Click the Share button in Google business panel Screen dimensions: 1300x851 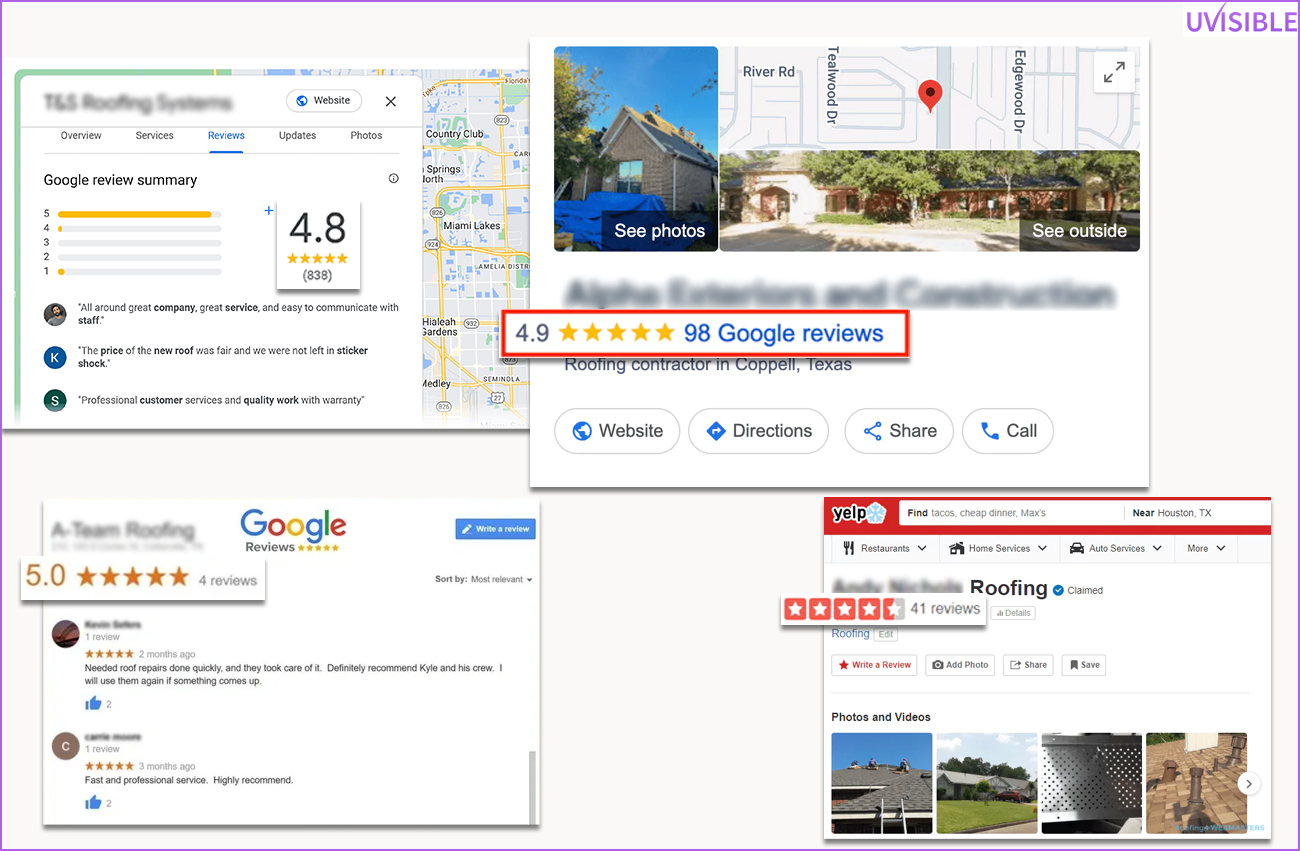pos(899,431)
